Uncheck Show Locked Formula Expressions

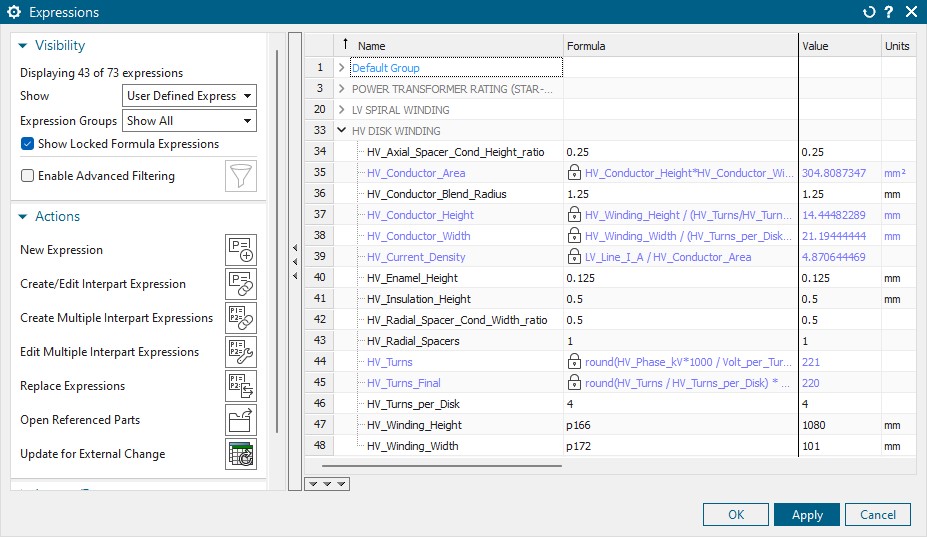(x=28, y=144)
